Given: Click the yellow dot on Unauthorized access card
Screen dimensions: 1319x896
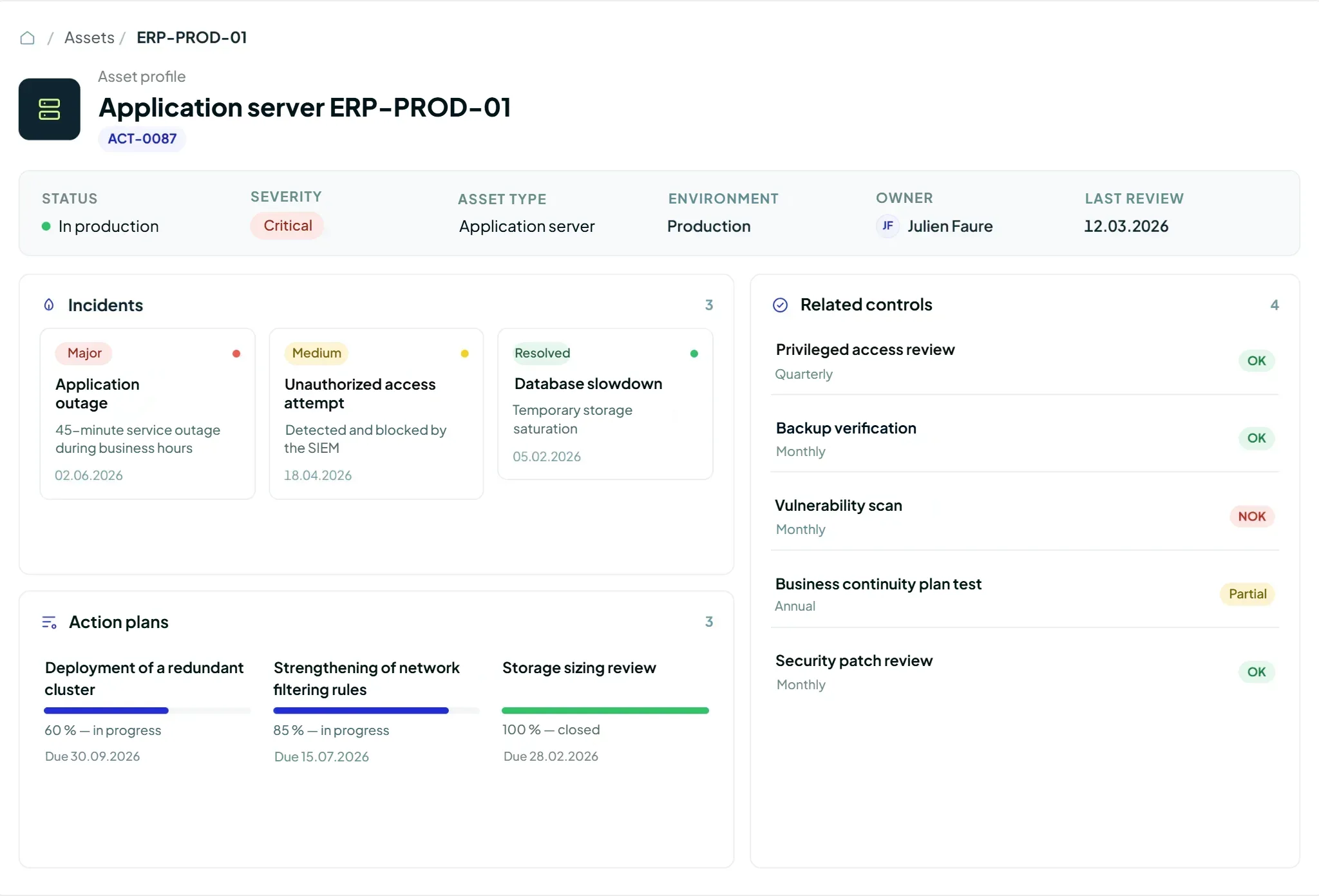Looking at the screenshot, I should pyautogui.click(x=464, y=354).
